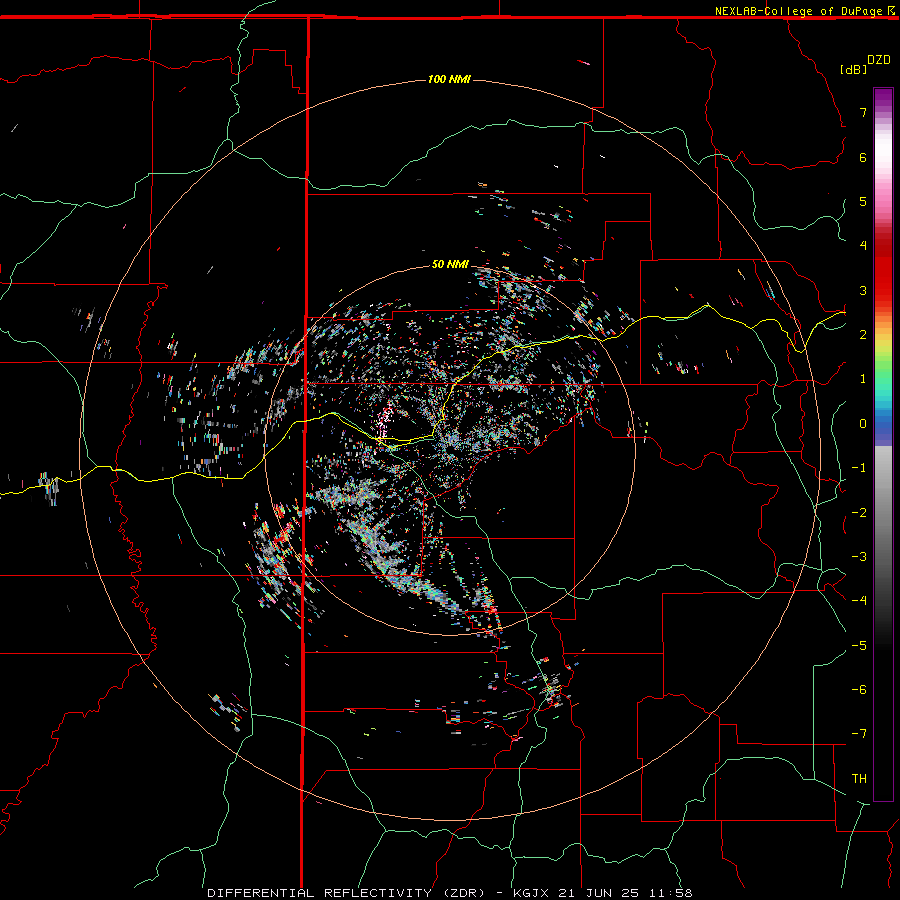Click the 7 value on the color scale
Image resolution: width=900 pixels, height=900 pixels.
point(863,112)
